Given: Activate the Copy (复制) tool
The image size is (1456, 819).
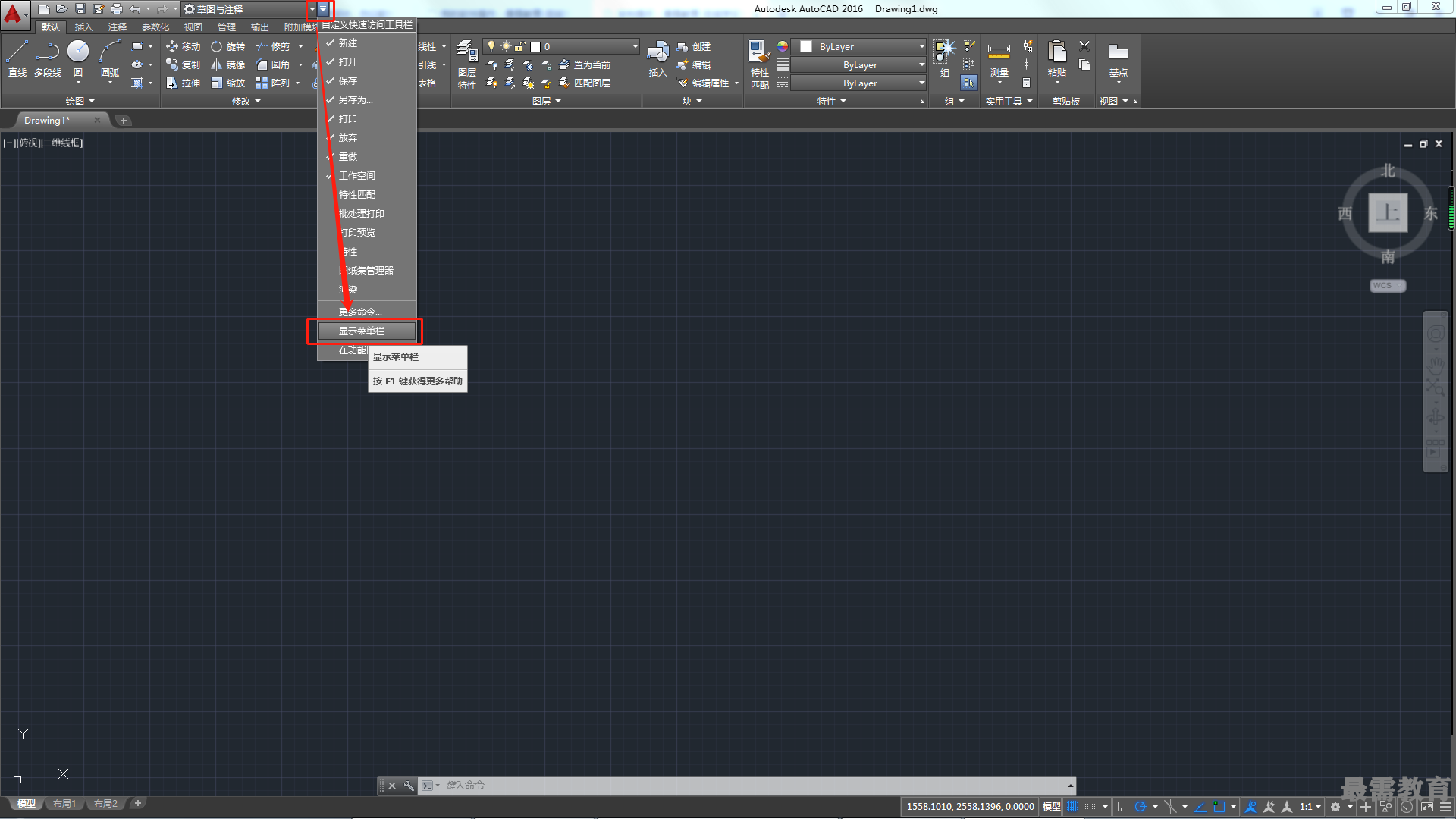Looking at the screenshot, I should coord(184,65).
